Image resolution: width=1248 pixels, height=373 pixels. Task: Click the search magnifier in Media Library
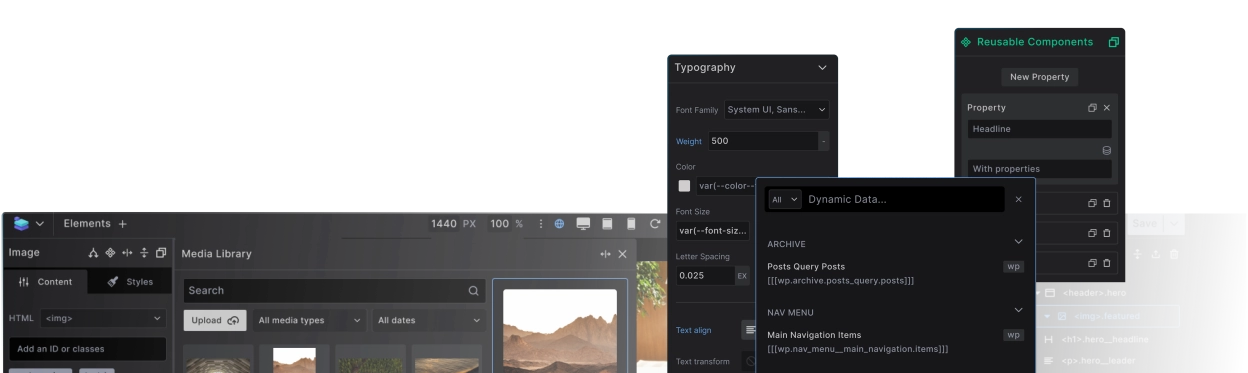click(x=474, y=290)
